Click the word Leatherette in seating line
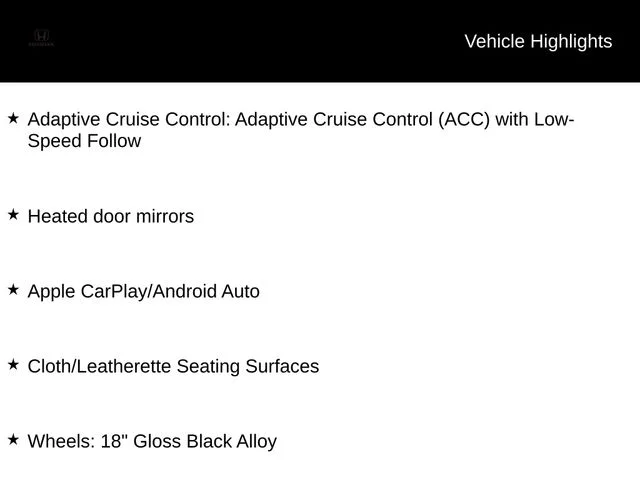The image size is (640, 480). (124, 366)
